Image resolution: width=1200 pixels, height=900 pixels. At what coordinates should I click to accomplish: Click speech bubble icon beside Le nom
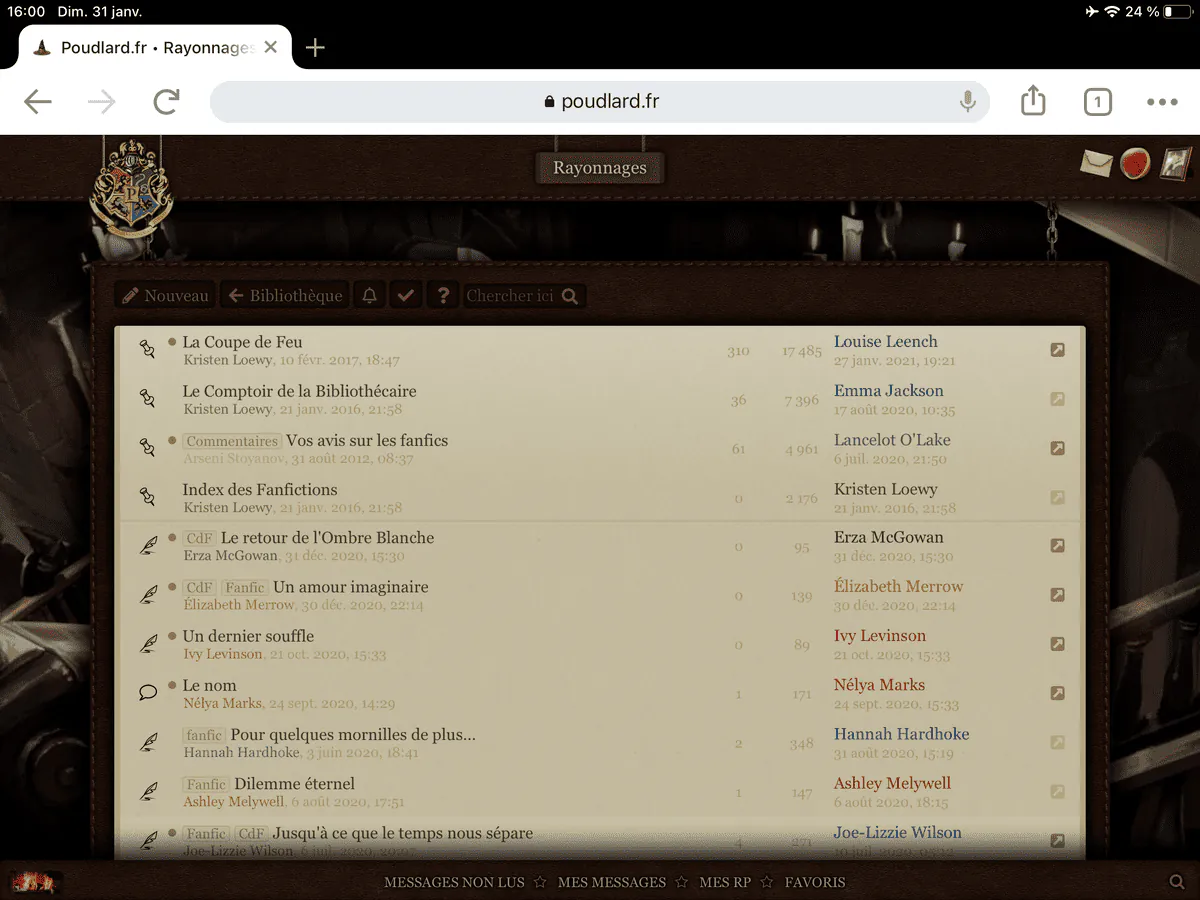[x=148, y=692]
